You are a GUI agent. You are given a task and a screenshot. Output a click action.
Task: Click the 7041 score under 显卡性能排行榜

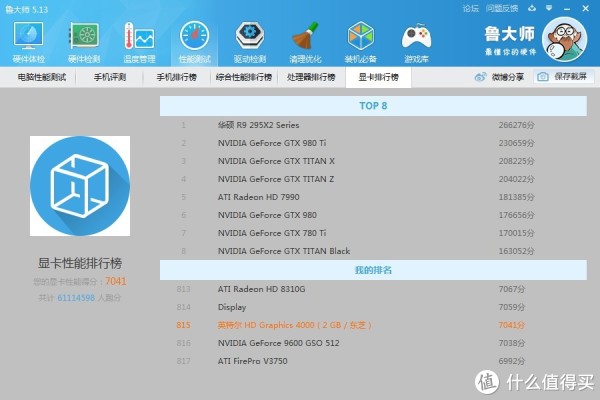pyautogui.click(x=116, y=281)
